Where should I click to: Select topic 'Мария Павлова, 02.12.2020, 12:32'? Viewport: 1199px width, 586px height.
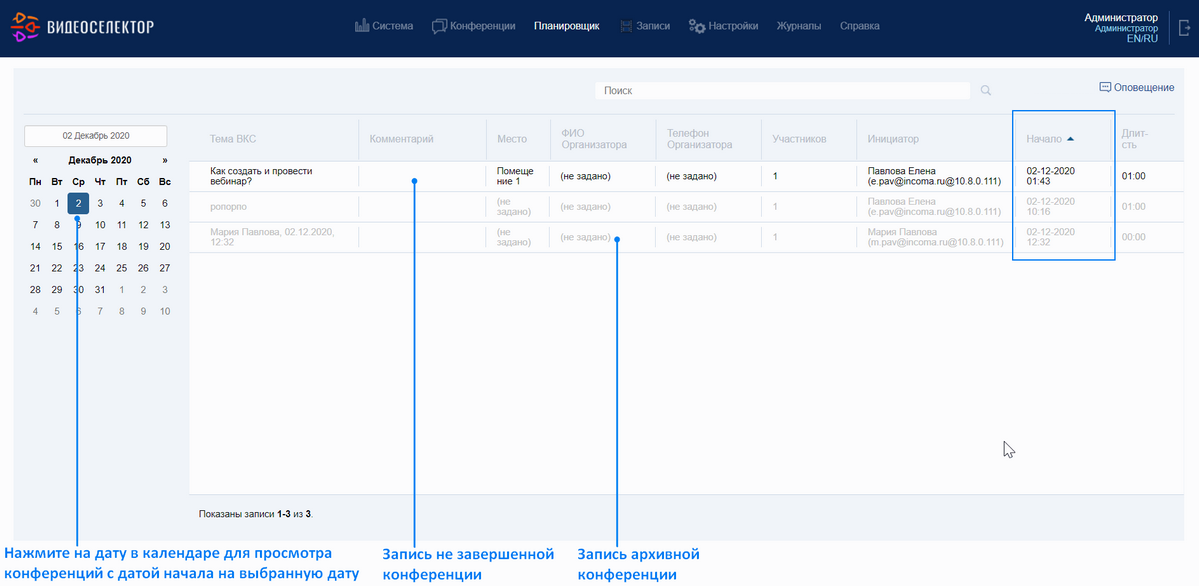pos(272,237)
